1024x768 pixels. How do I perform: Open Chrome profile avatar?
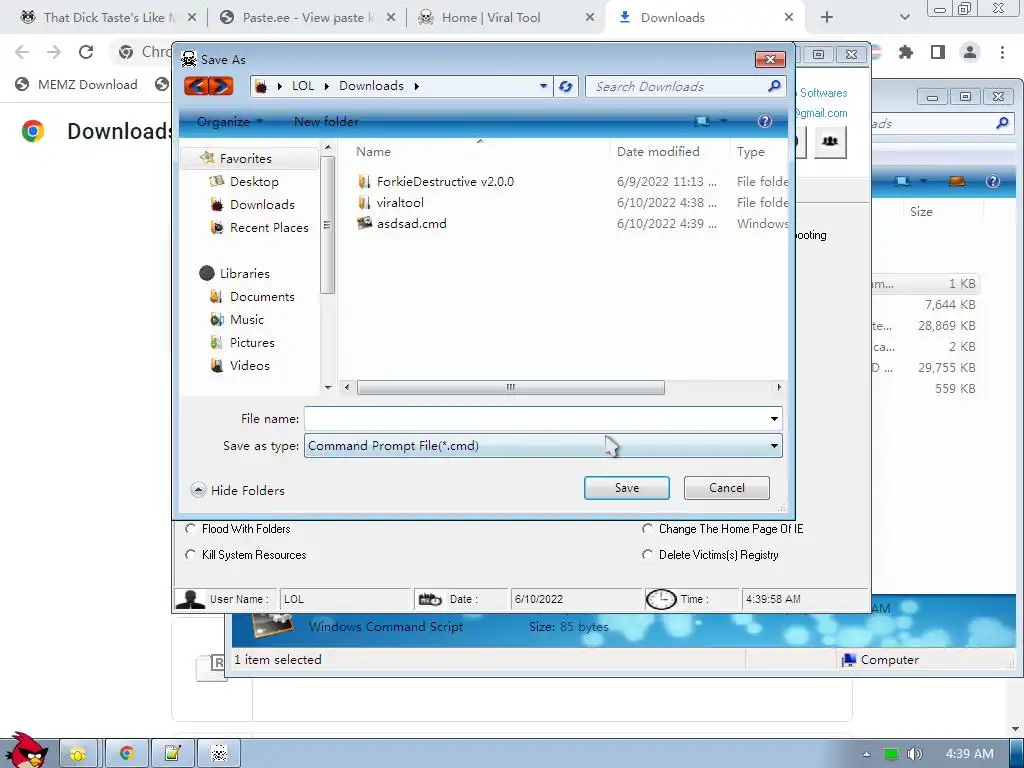coord(970,52)
